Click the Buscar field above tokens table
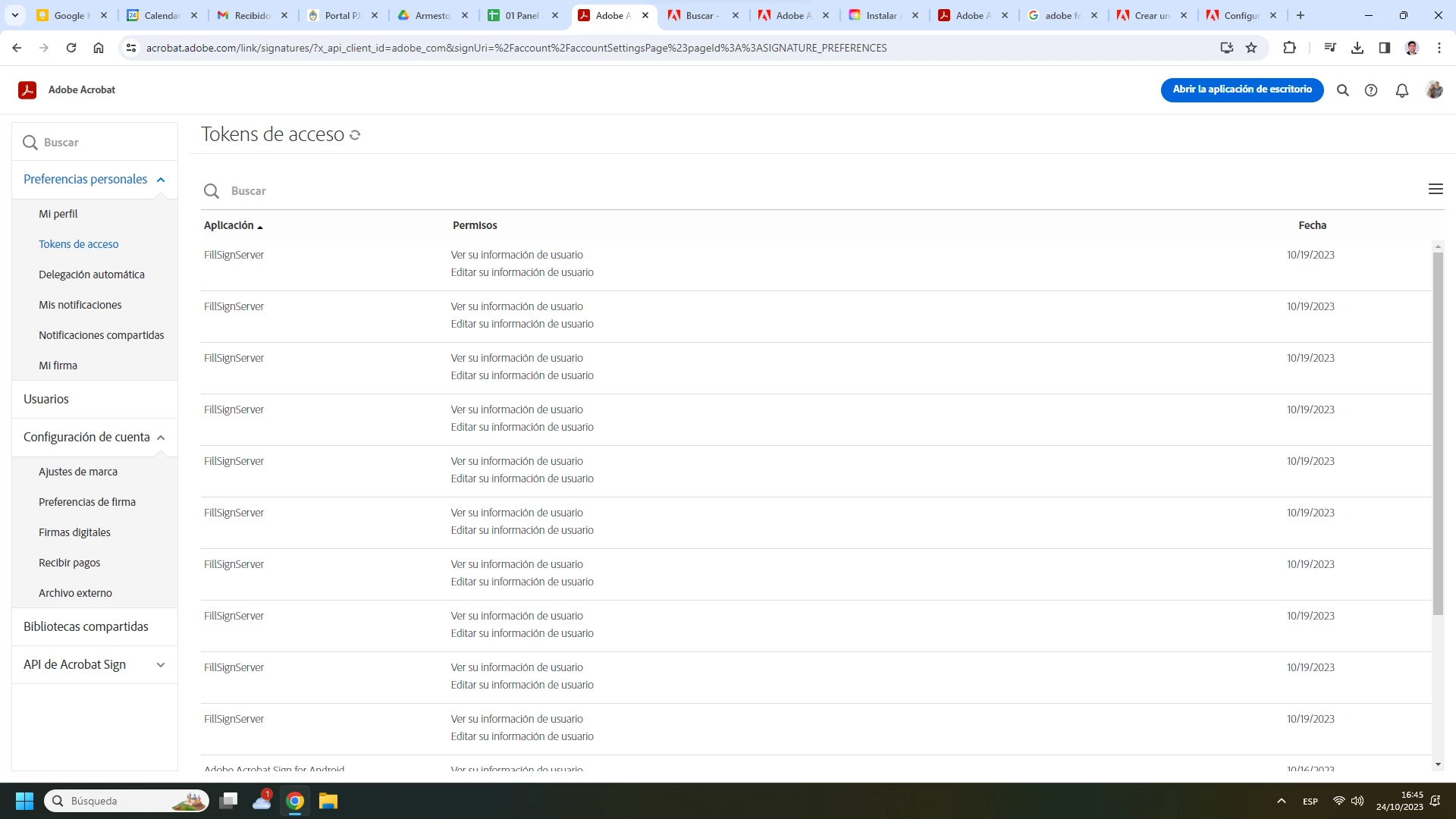 click(455, 191)
